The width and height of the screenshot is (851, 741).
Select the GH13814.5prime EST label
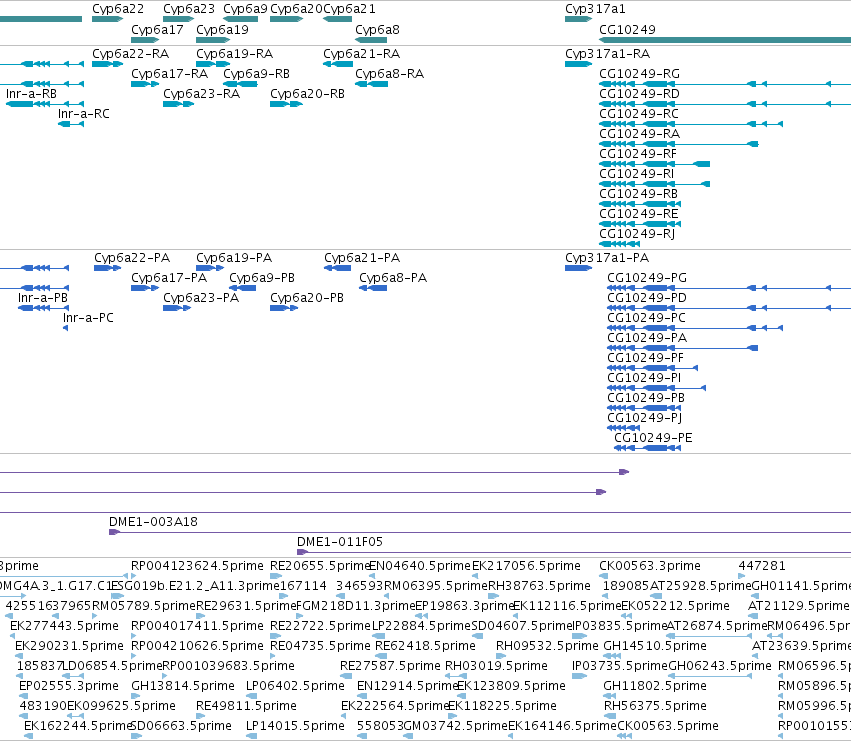pos(183,686)
